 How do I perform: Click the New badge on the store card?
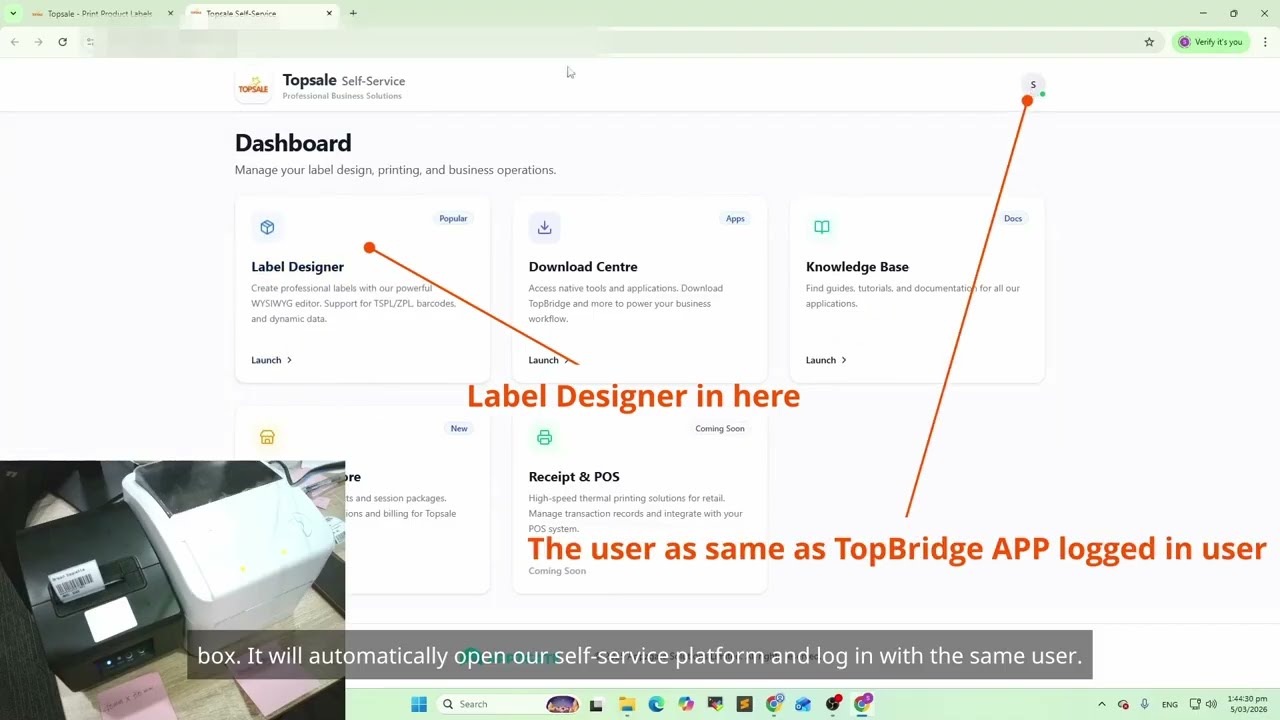[x=459, y=428]
